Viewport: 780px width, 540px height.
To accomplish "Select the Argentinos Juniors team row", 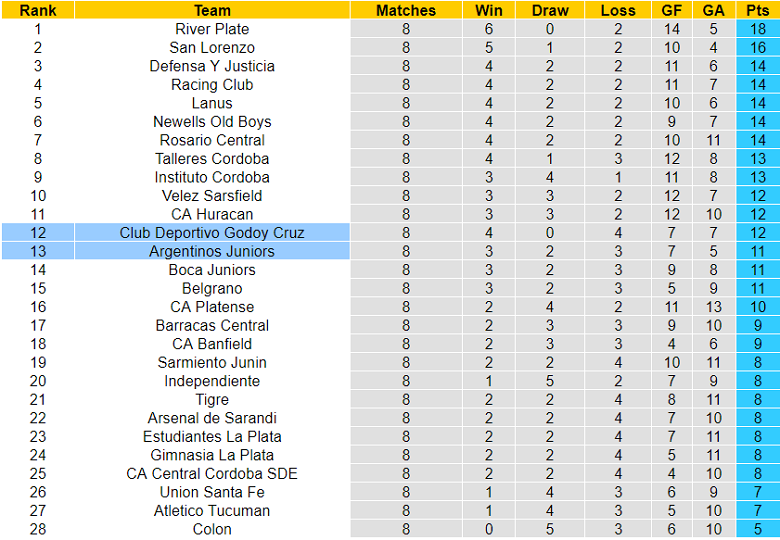I will (212, 251).
